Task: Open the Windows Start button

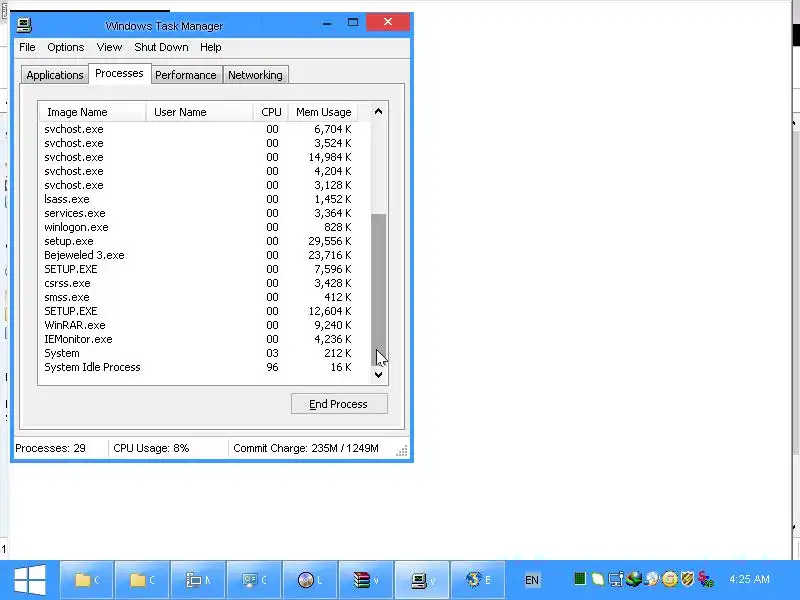Action: coord(30,580)
